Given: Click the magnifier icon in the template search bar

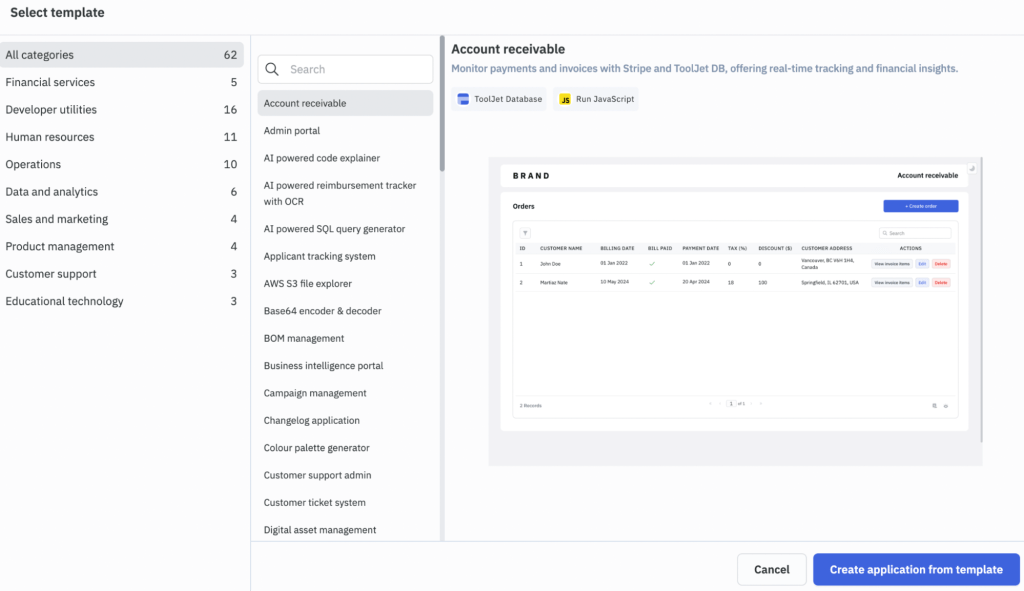Looking at the screenshot, I should point(272,69).
